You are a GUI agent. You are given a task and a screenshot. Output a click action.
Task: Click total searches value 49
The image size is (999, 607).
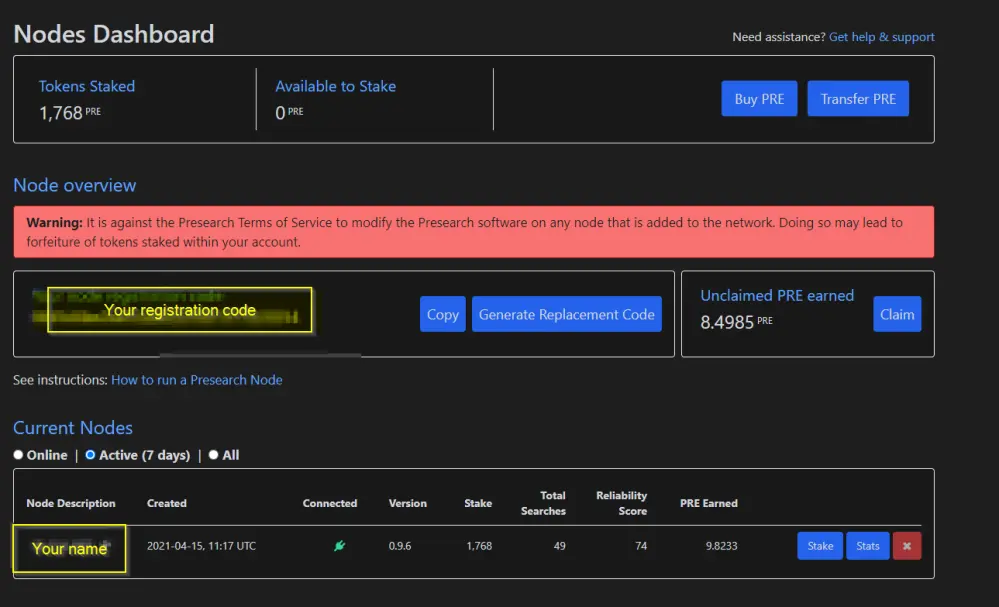coord(559,546)
